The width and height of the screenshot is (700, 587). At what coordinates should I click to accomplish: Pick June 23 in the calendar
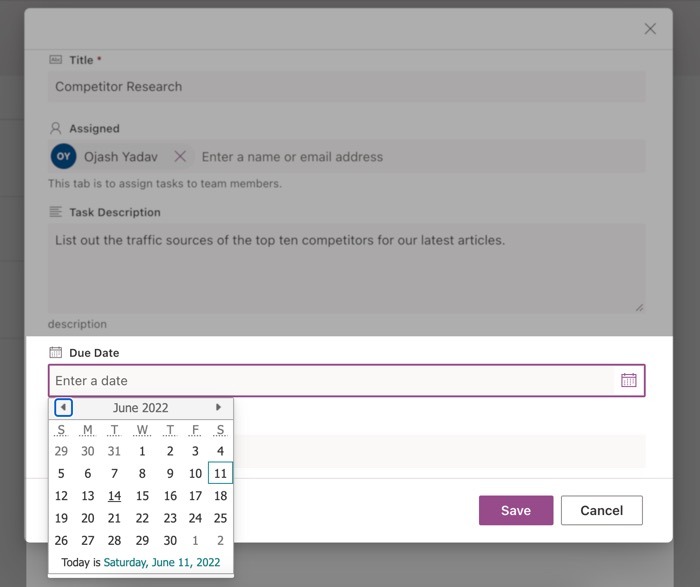click(170, 518)
